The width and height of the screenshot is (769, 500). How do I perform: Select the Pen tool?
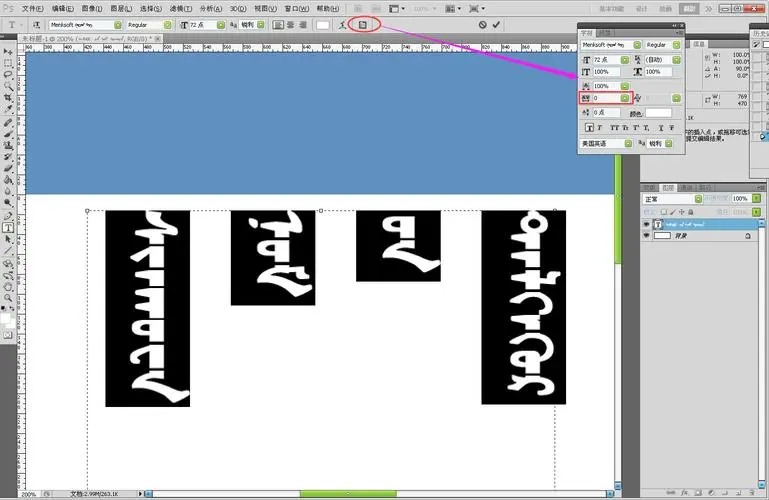tap(8, 216)
